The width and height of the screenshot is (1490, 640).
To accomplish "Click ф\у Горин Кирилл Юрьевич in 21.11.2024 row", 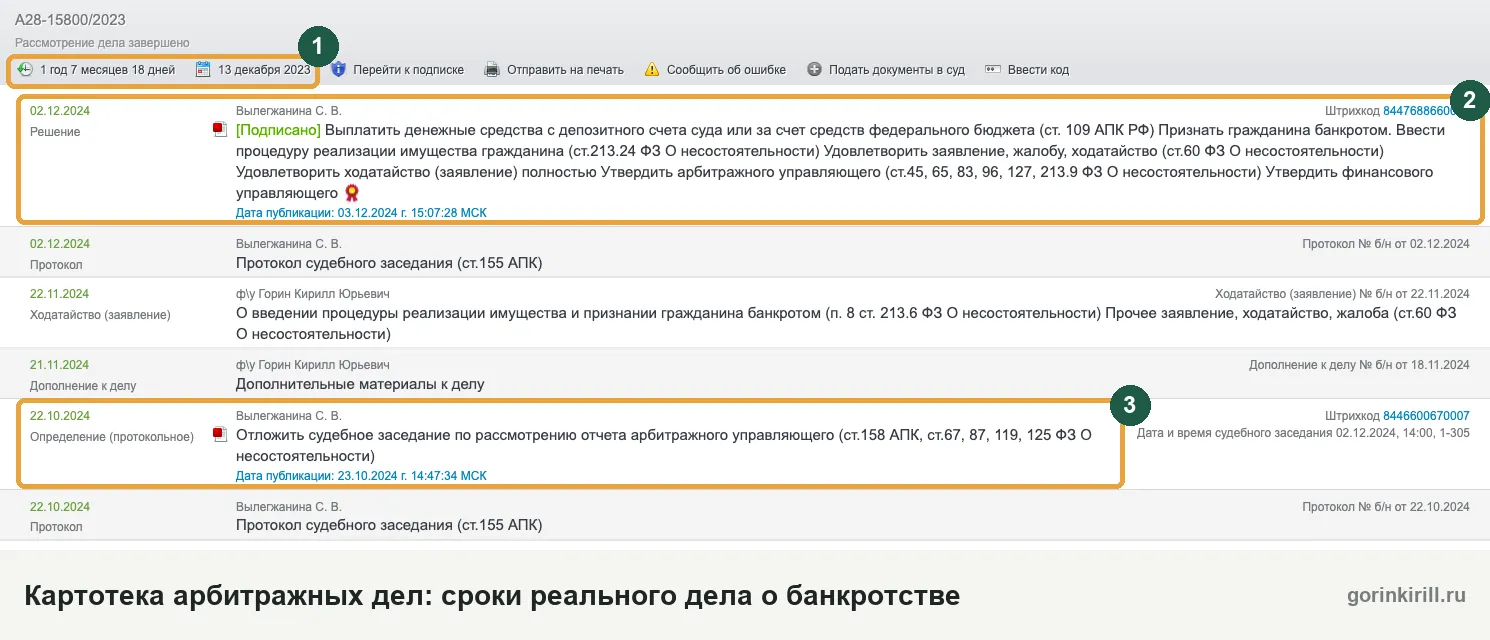I will pos(313,365).
